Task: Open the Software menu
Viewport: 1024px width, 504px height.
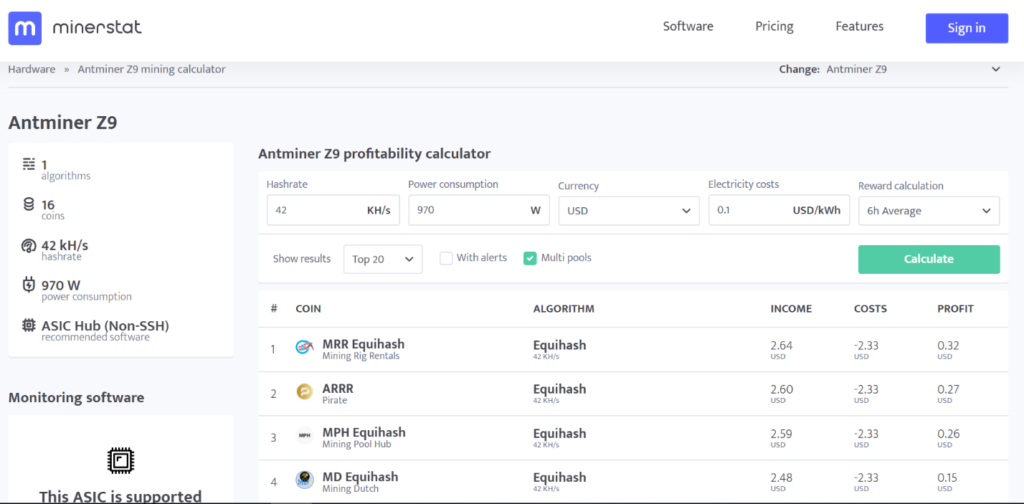Action: pos(688,27)
